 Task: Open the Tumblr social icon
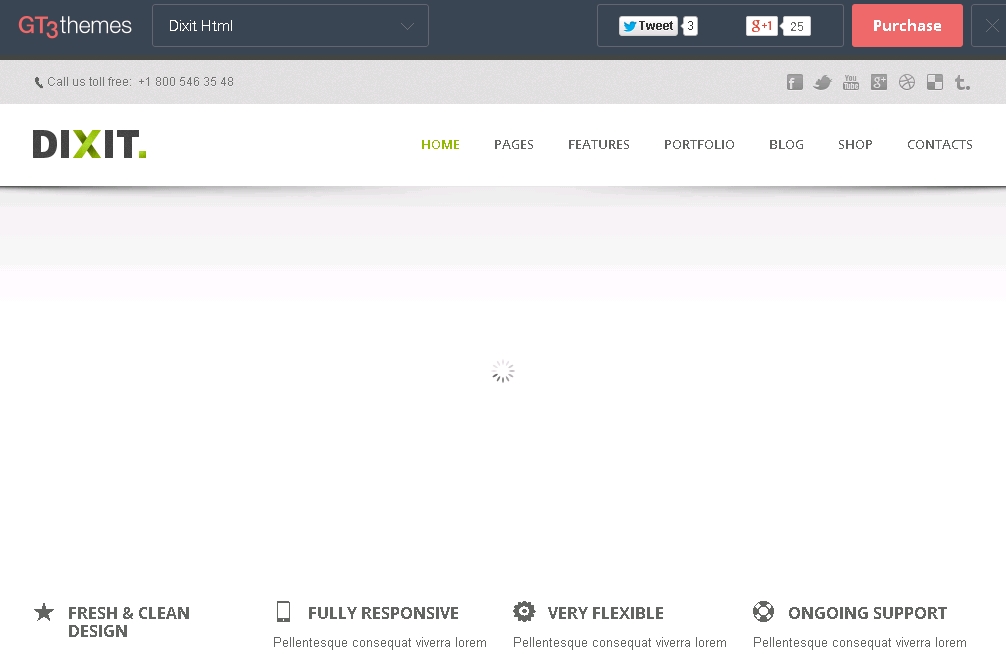tap(962, 83)
